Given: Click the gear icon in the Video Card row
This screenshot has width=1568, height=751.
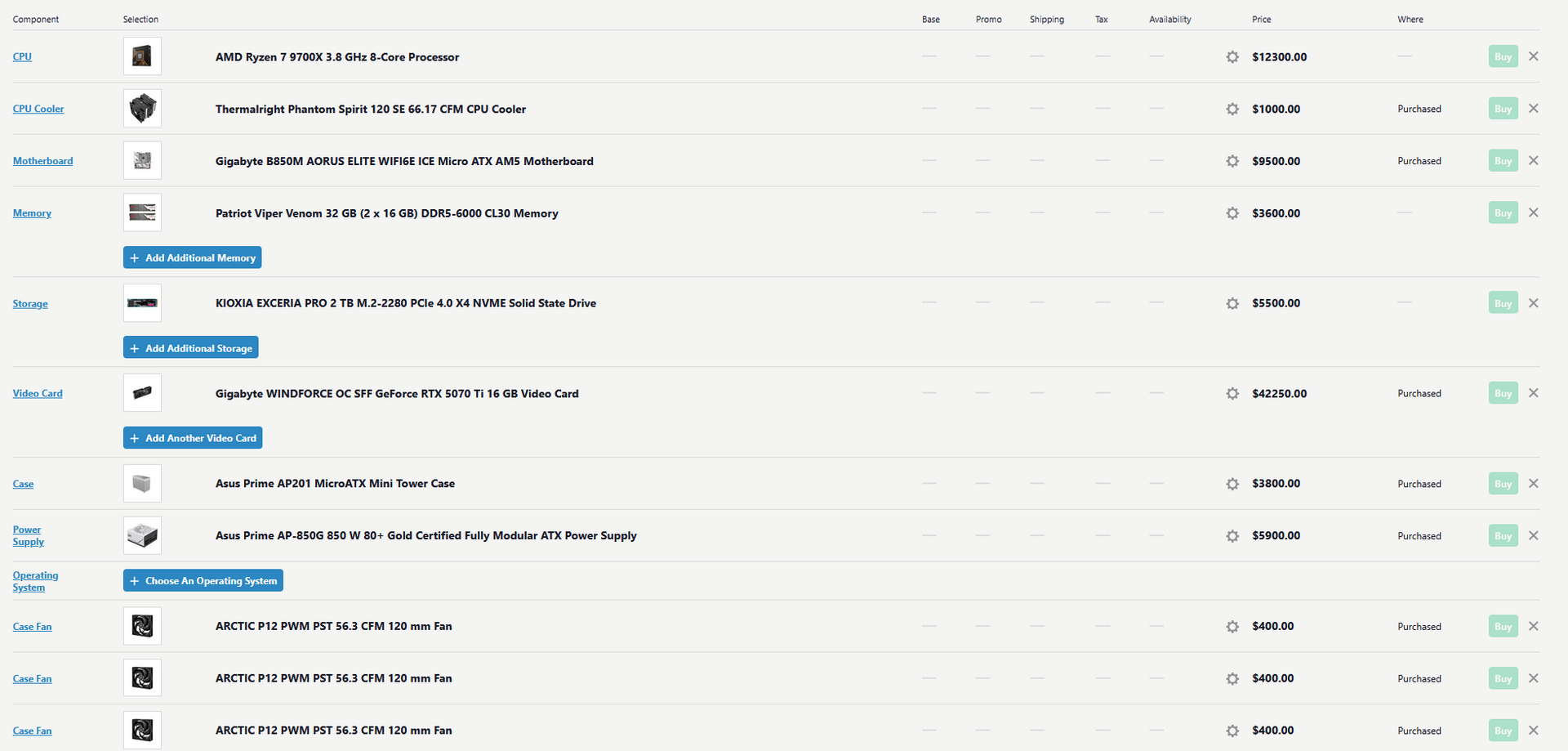Looking at the screenshot, I should pyautogui.click(x=1232, y=394).
